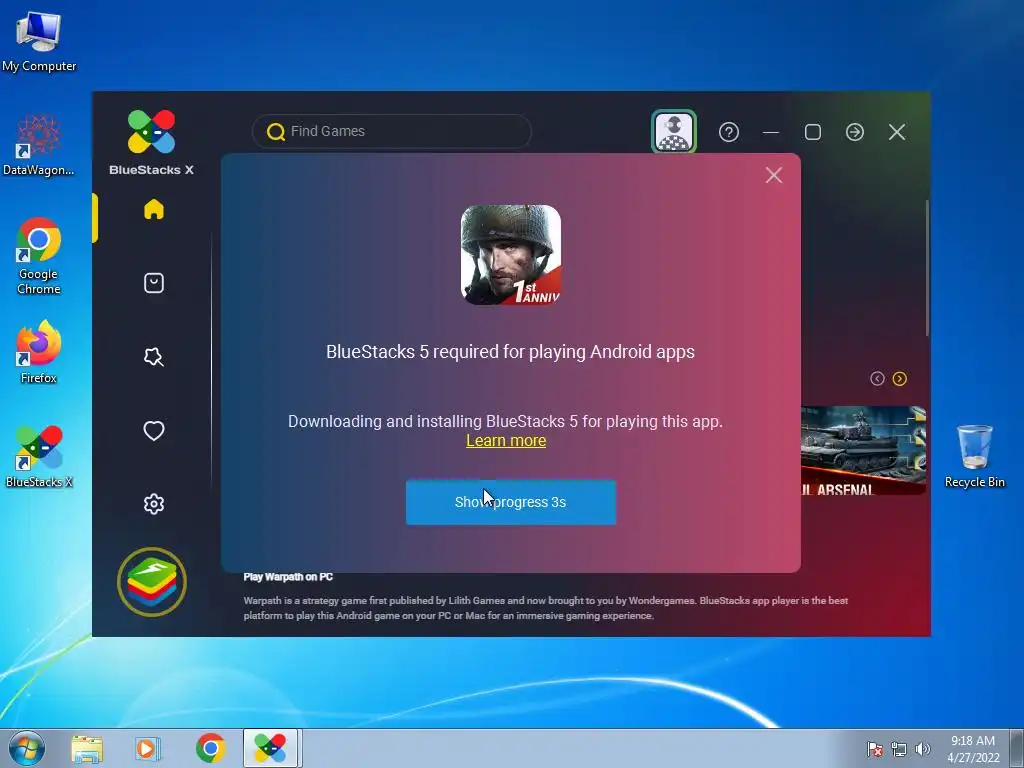This screenshot has height=768, width=1024.
Task: Click the search magnifier icon in Find Games
Action: point(276,132)
